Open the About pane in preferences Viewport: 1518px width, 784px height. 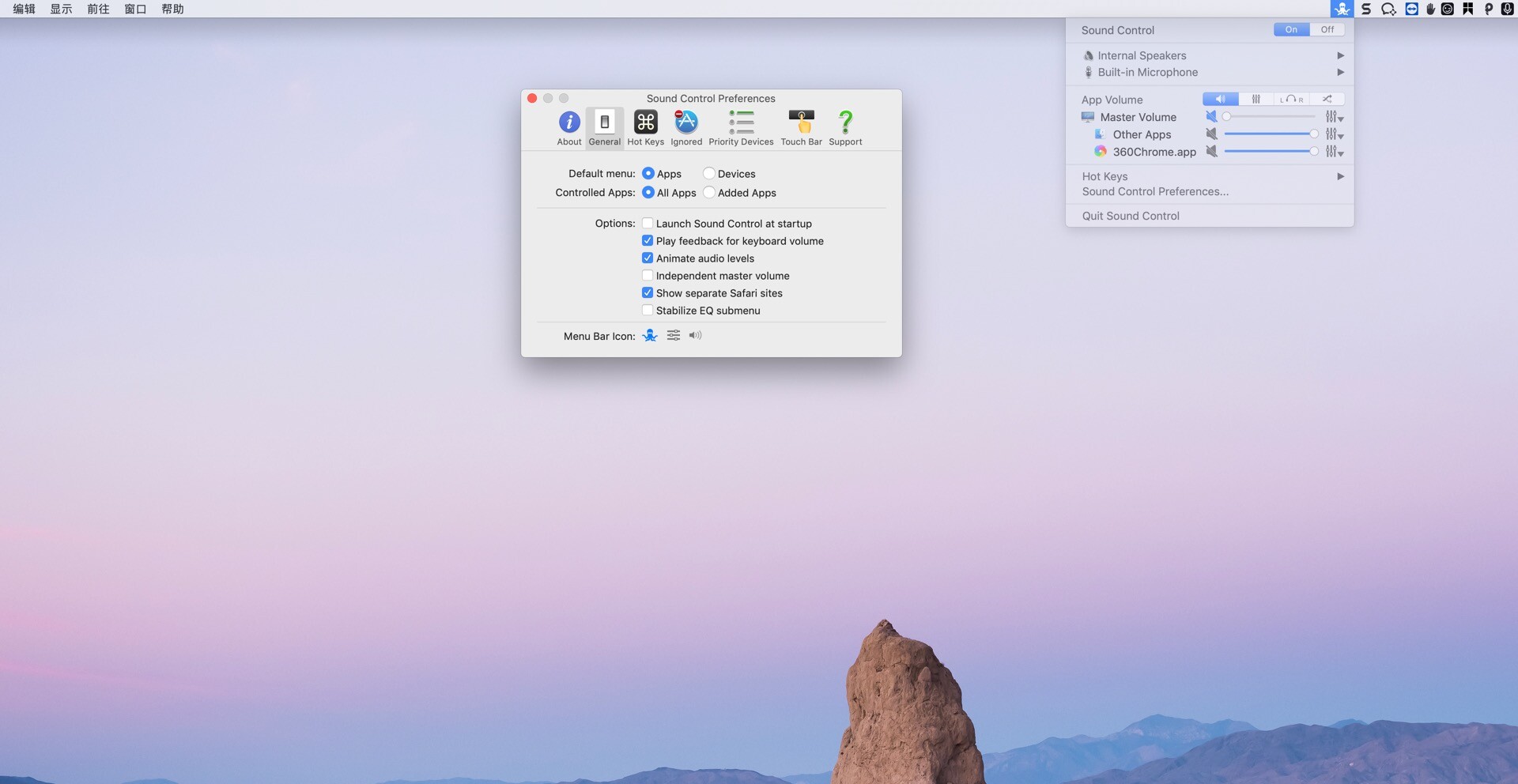[568, 126]
